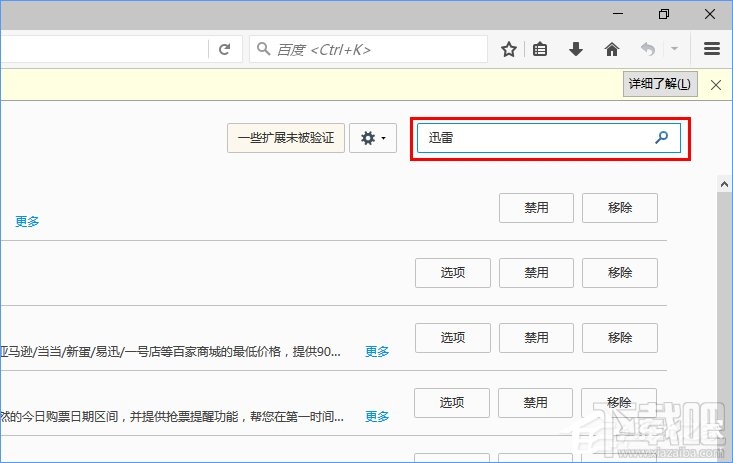Click 选项 for the second extension

click(x=453, y=273)
